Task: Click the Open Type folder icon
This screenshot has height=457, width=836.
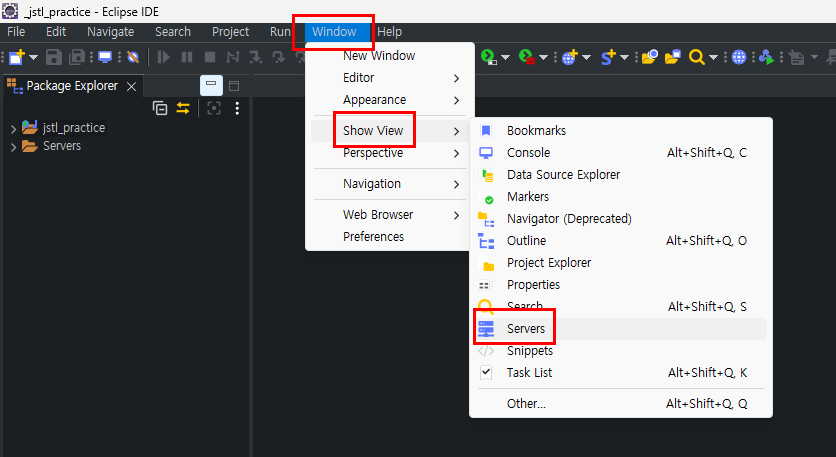Action: tap(649, 57)
